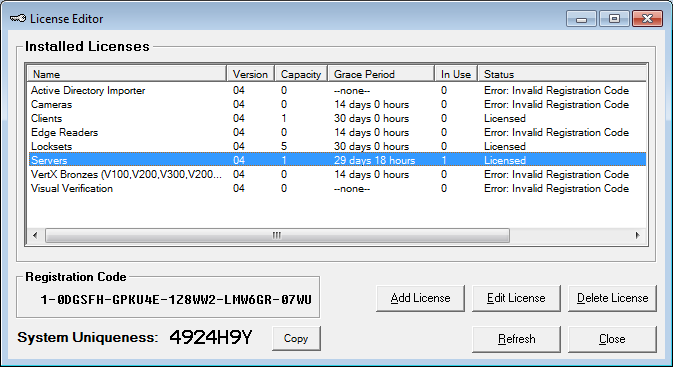Select the Cameras license row
This screenshot has width=673, height=367.
click(x=337, y=104)
